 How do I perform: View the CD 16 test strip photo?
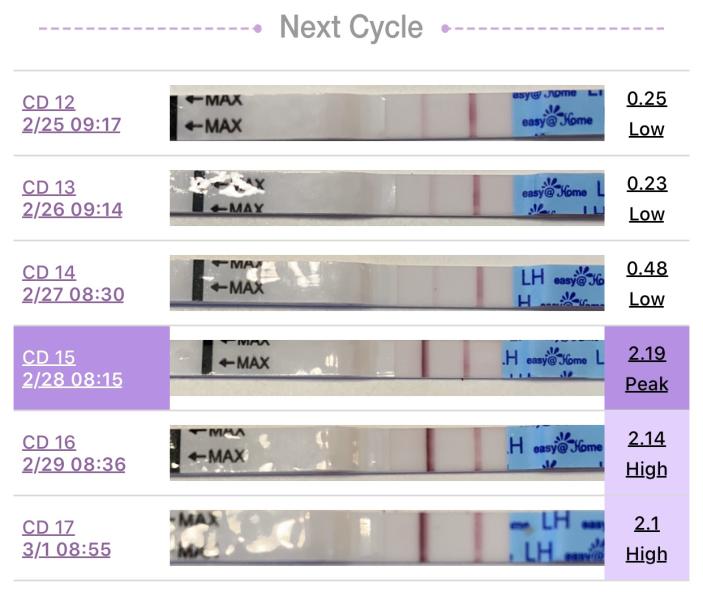(387, 453)
